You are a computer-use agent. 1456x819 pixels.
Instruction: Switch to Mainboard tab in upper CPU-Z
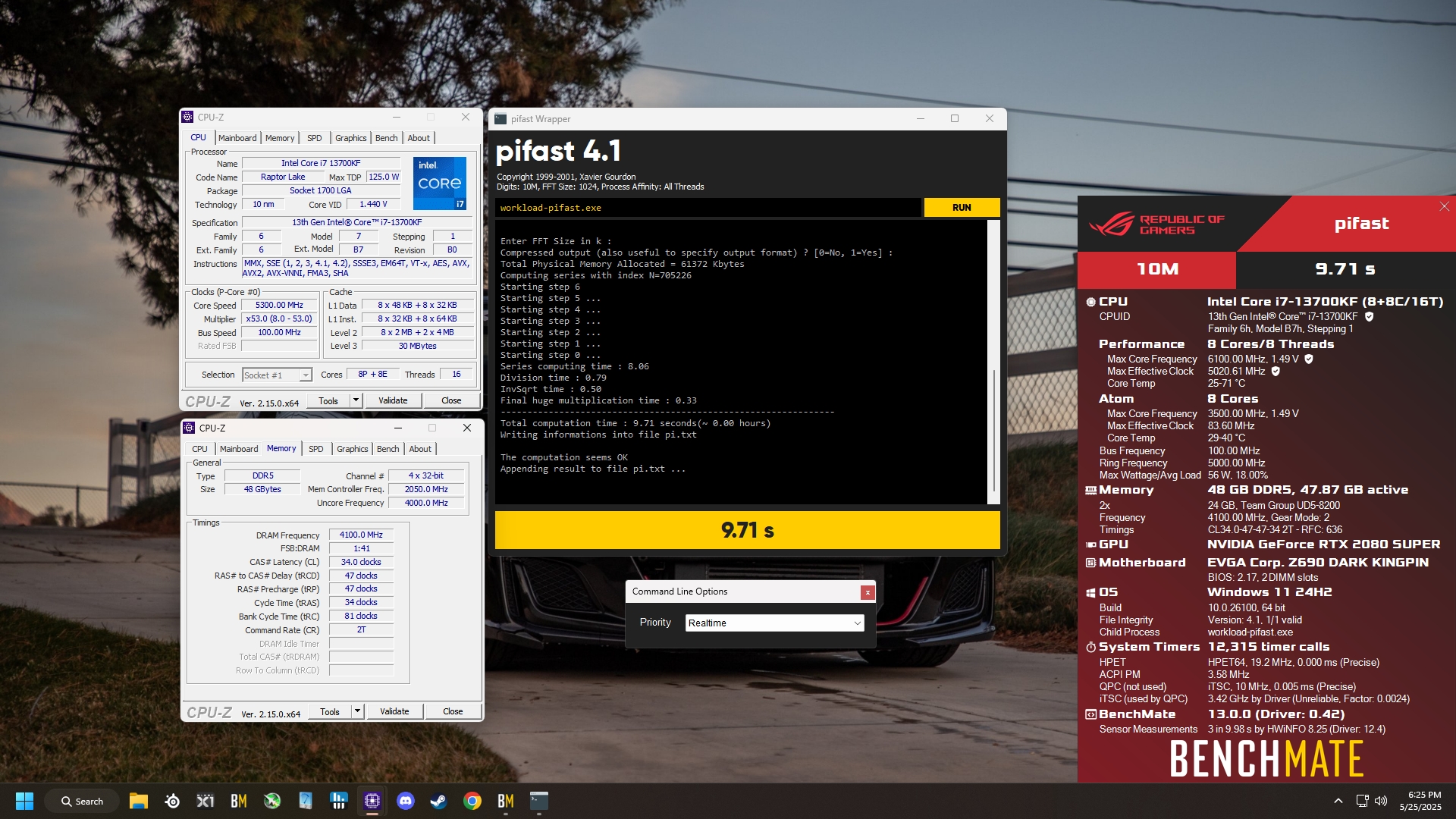[x=237, y=138]
